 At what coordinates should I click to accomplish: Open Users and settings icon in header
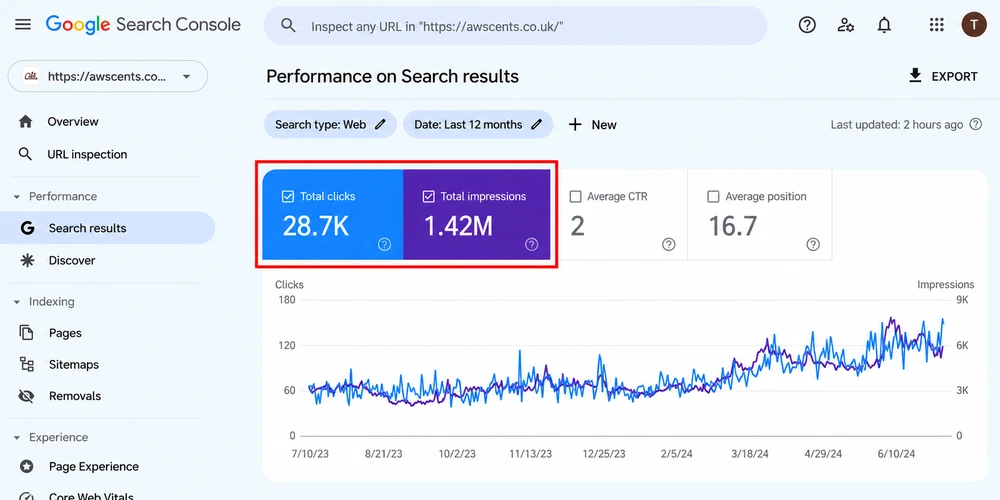click(x=846, y=25)
